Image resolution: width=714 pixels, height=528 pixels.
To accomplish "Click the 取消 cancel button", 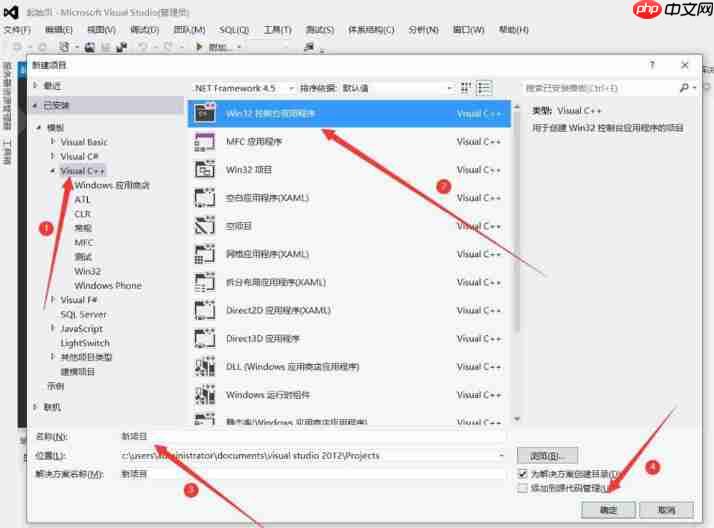I will click(666, 510).
